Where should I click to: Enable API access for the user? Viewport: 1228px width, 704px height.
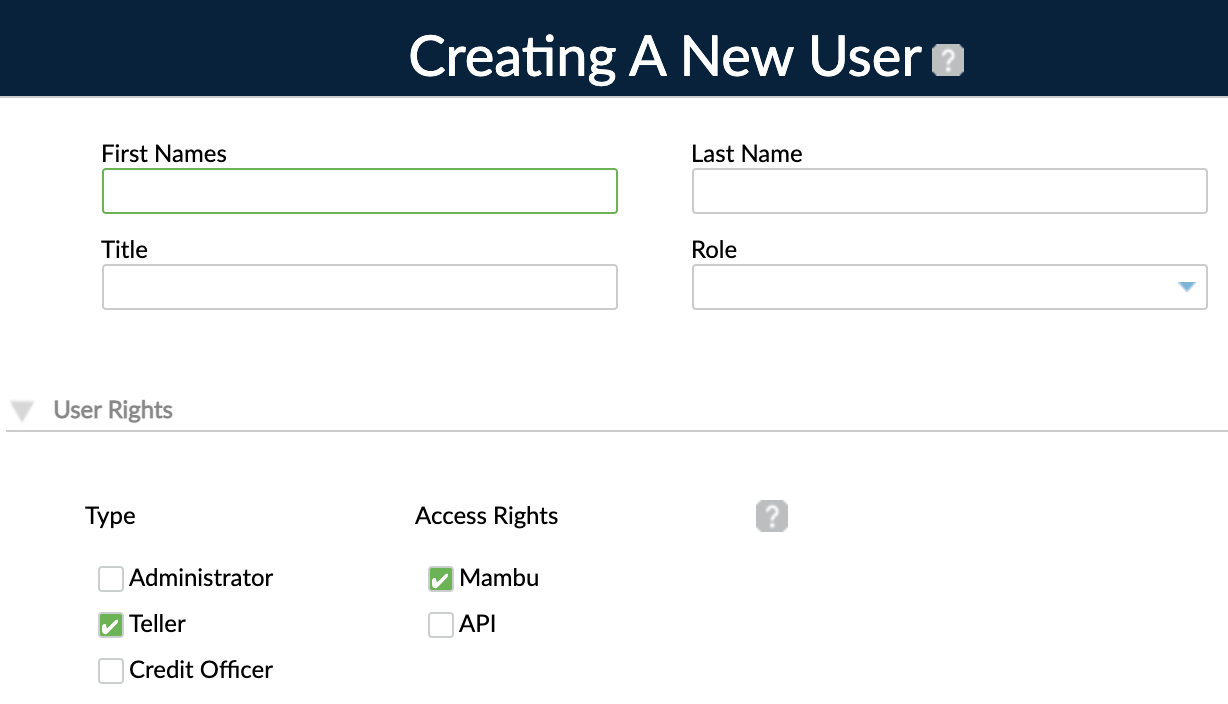click(440, 624)
